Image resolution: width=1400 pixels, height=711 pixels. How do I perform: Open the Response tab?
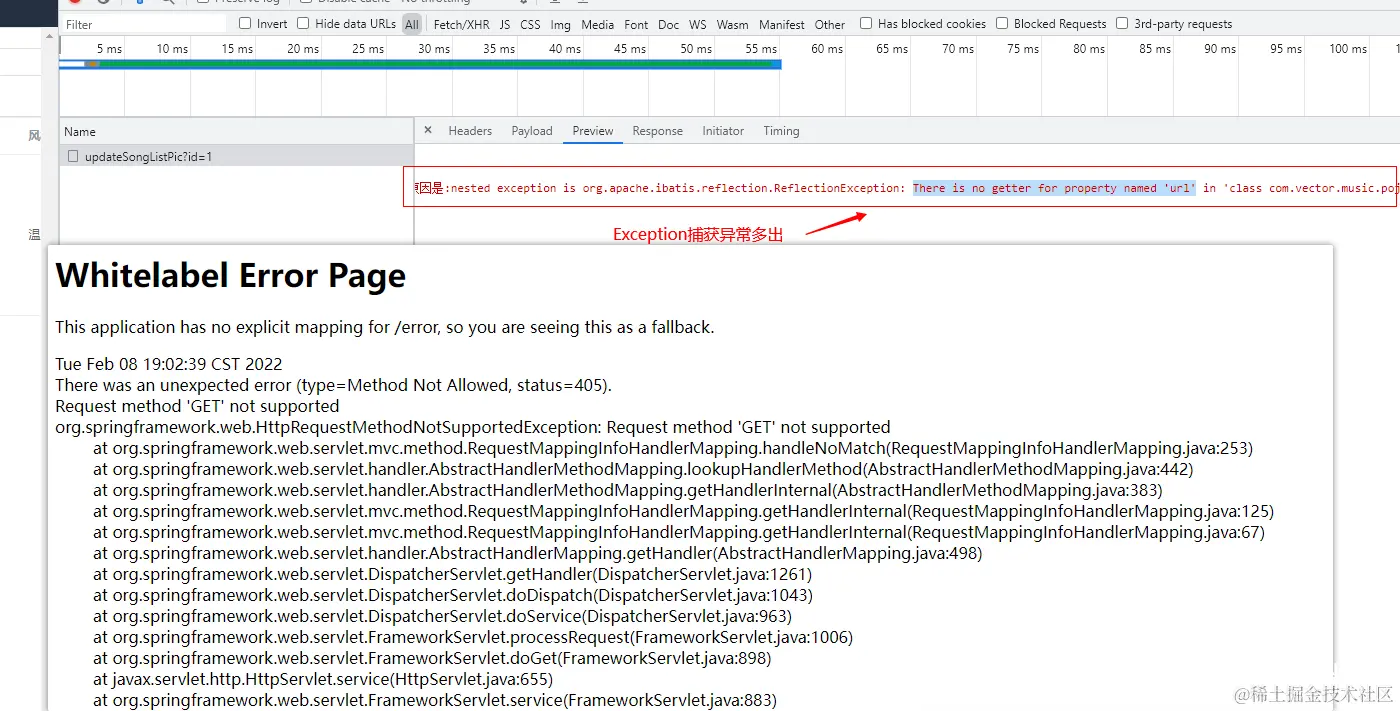point(658,131)
